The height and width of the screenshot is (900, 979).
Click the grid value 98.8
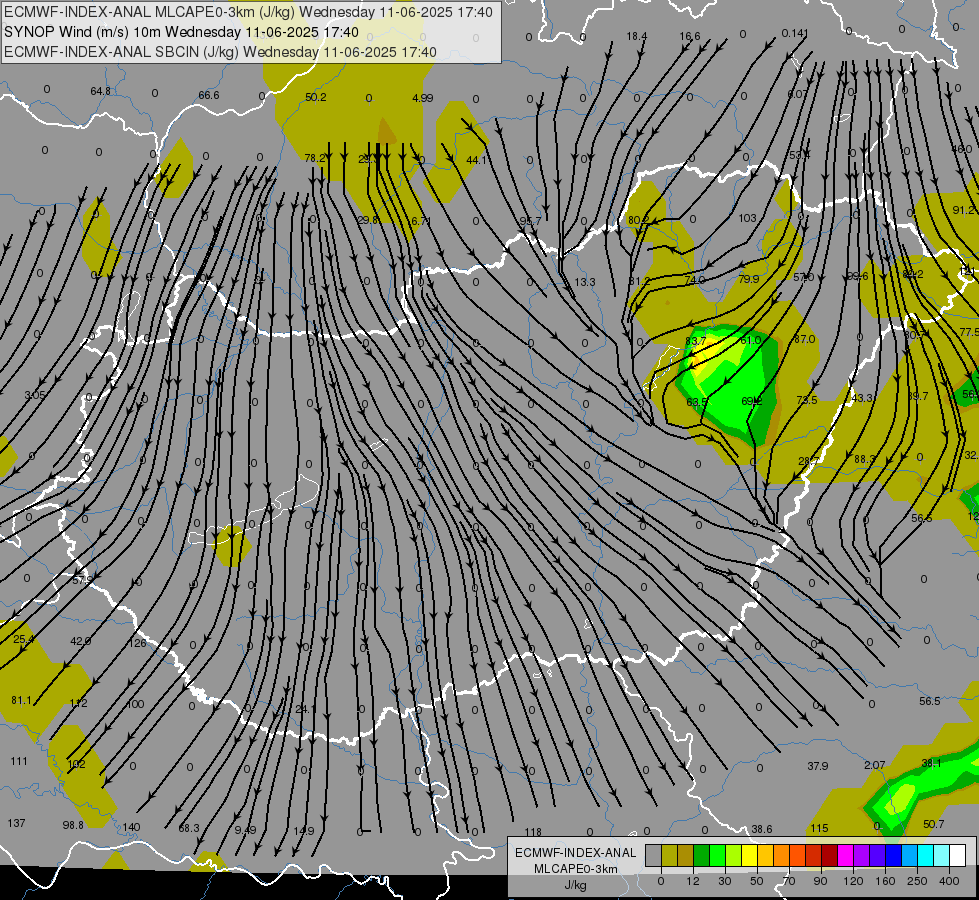pos(73,825)
